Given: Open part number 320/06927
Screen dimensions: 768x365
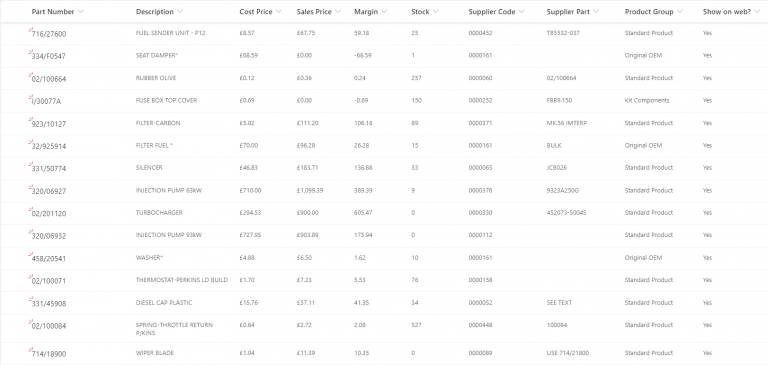Looking at the screenshot, I should [x=48, y=191].
